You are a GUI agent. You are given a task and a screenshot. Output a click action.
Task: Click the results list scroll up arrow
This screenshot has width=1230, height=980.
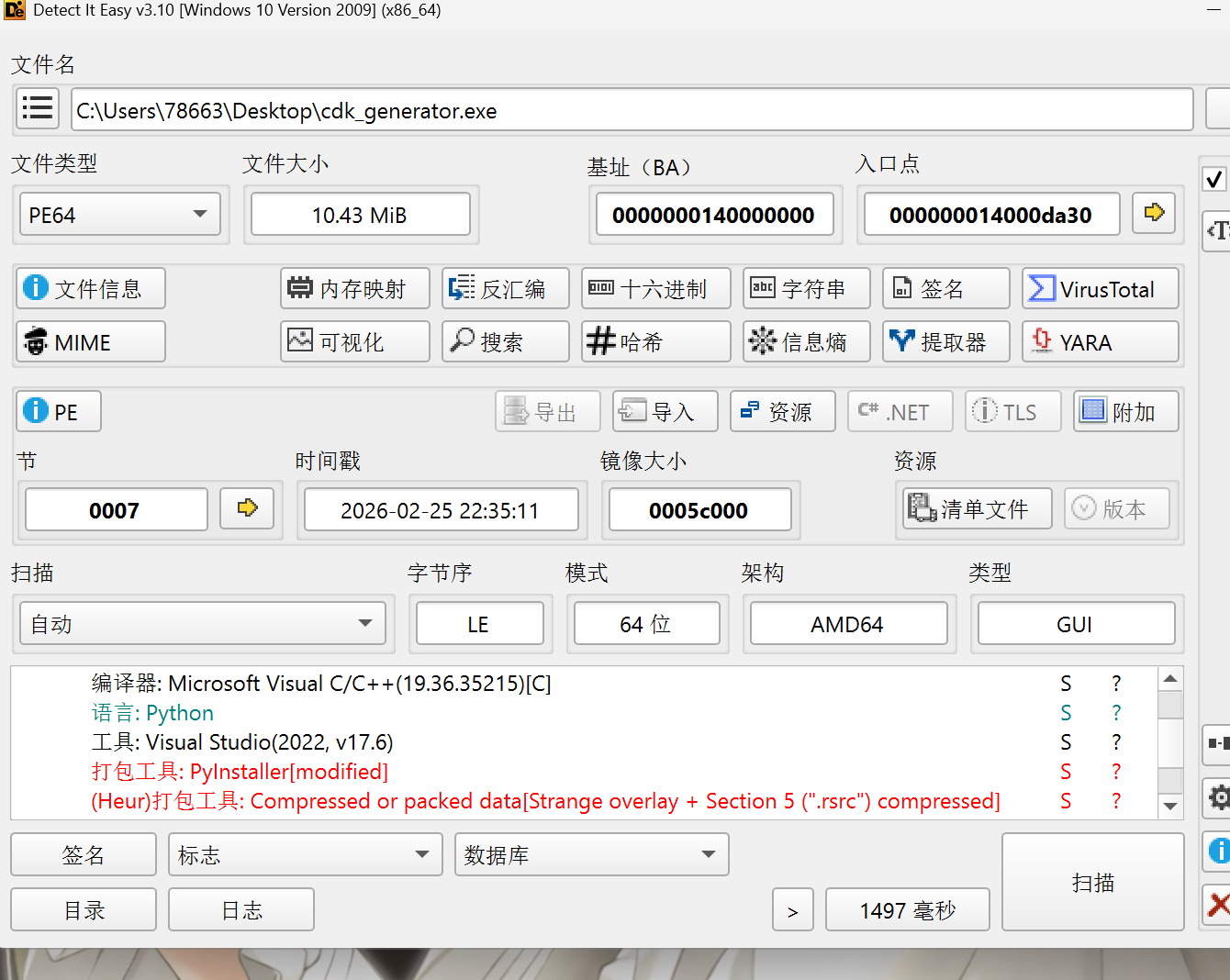click(x=1170, y=679)
